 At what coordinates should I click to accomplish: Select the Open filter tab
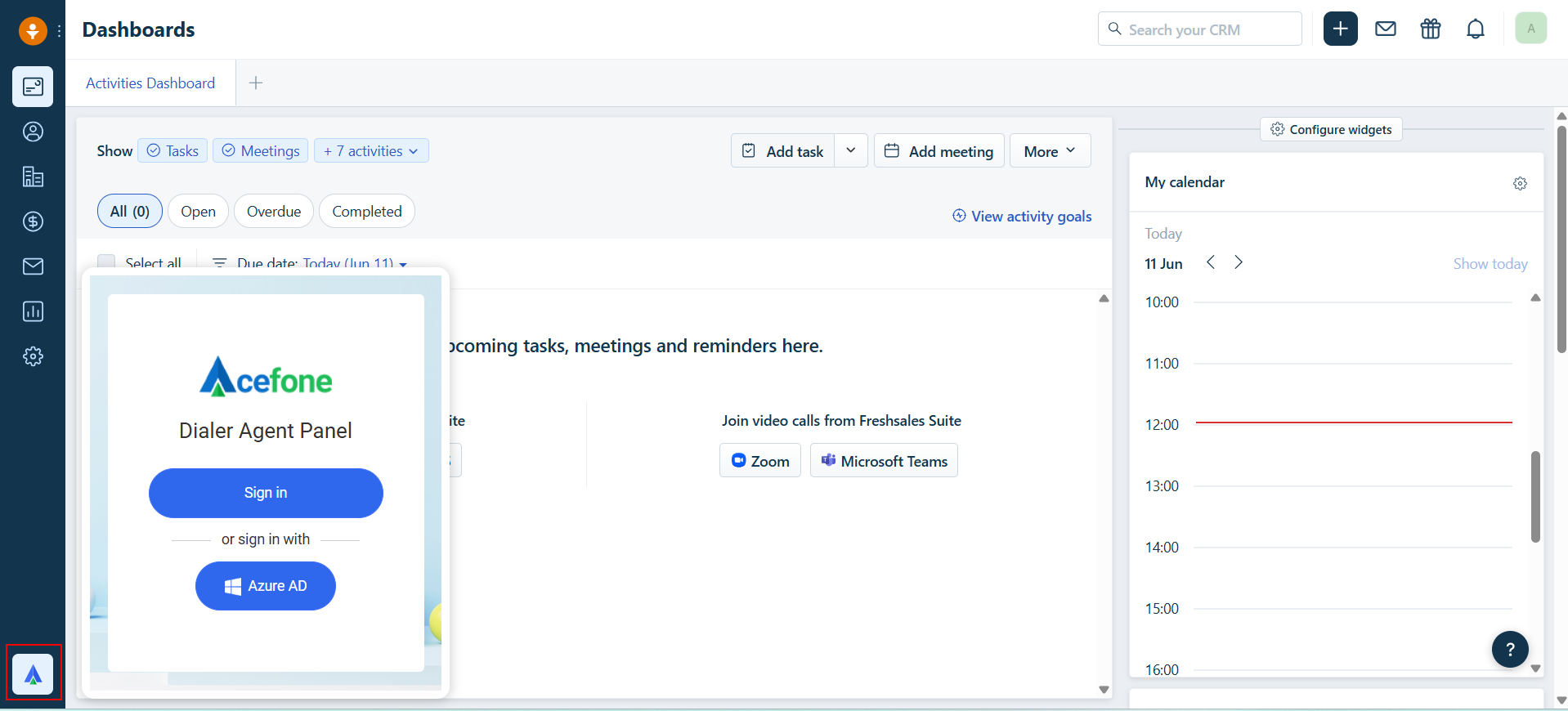tap(199, 211)
